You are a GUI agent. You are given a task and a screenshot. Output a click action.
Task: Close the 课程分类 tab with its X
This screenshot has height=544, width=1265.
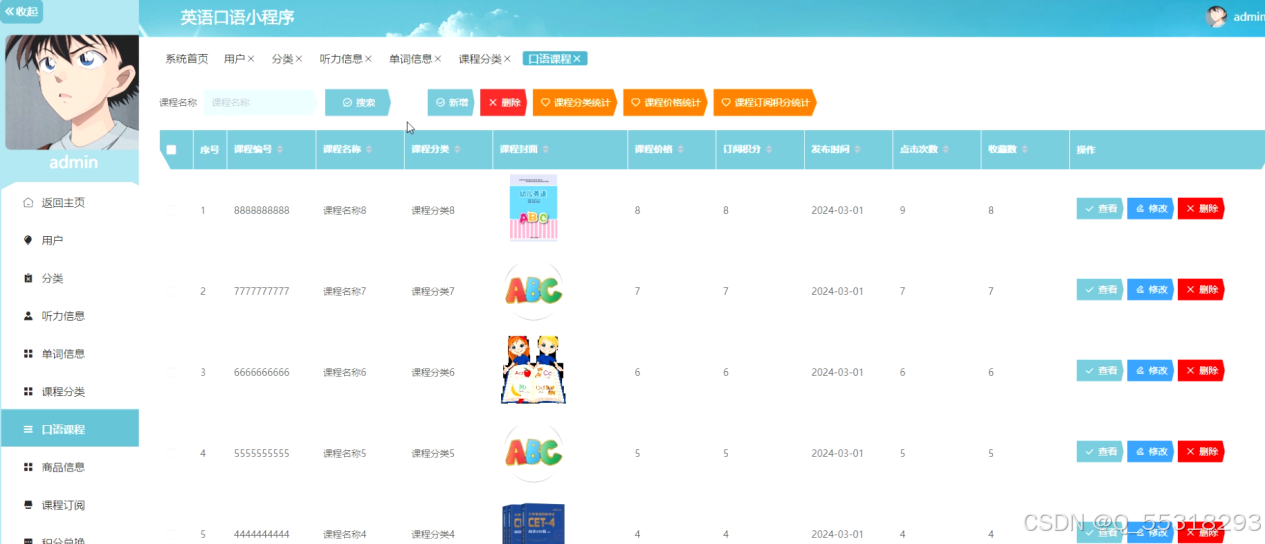(508, 59)
